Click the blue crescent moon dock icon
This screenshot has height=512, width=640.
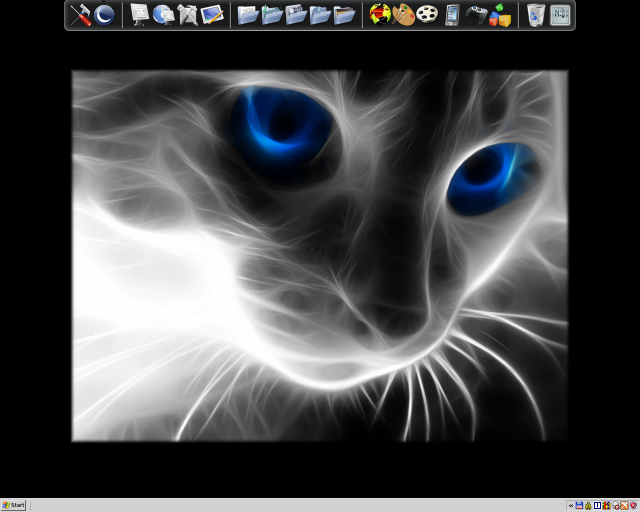pyautogui.click(x=104, y=15)
